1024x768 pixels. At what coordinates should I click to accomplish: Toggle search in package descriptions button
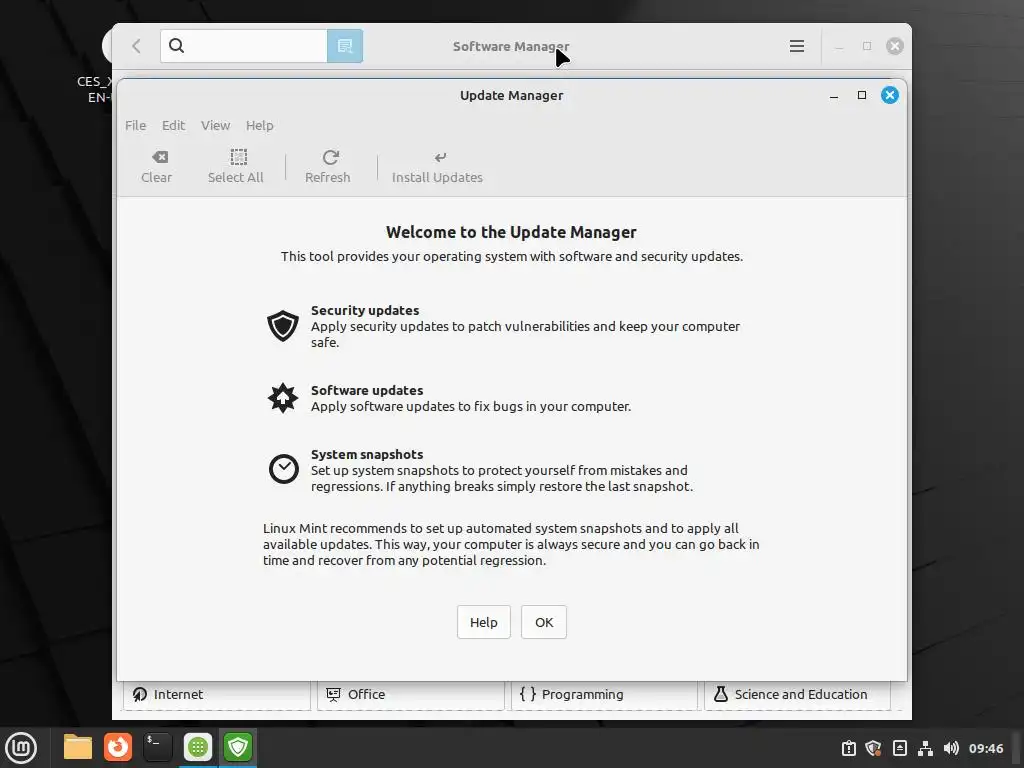click(345, 46)
